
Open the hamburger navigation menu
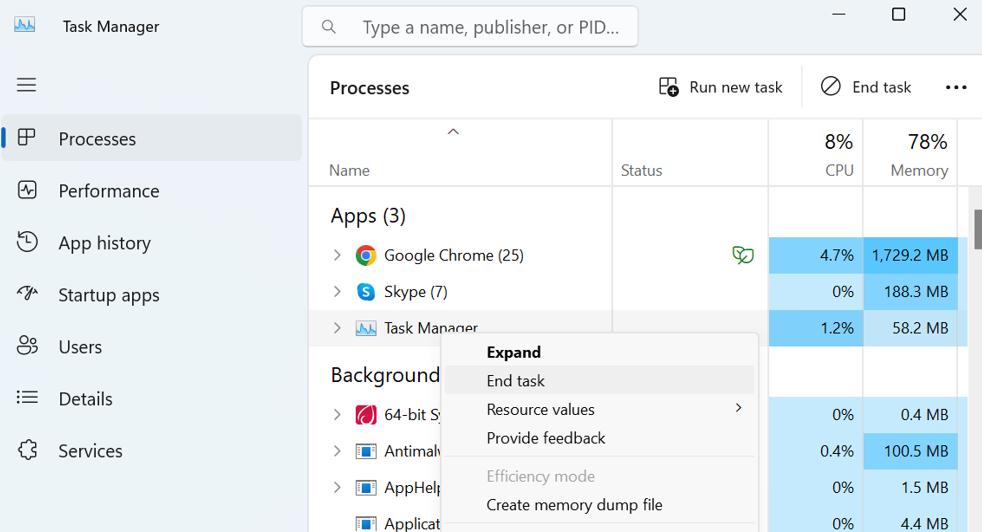pos(26,85)
